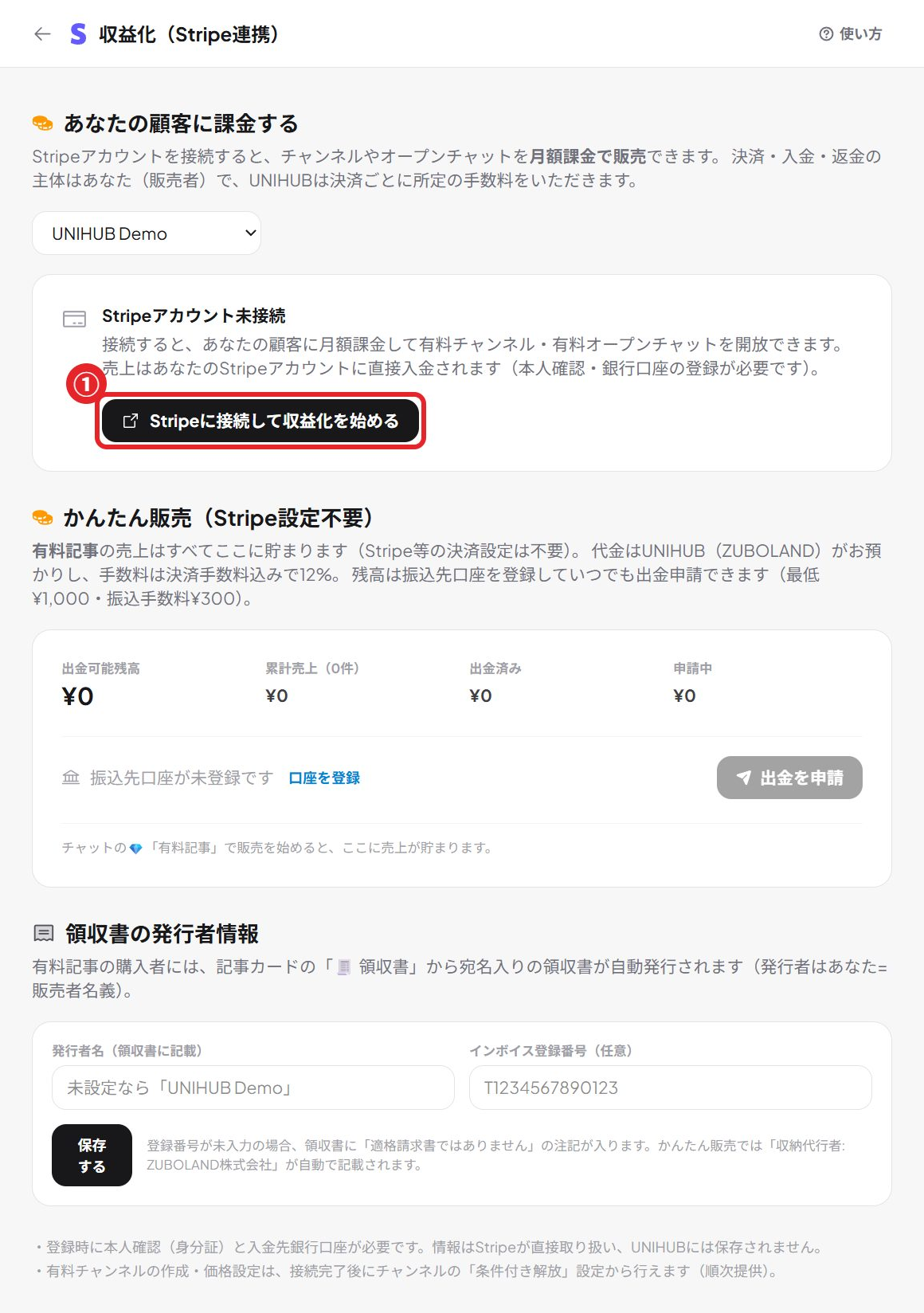Open the UNIHUB Demo dropdown
The height and width of the screenshot is (1313, 924).
tap(147, 233)
